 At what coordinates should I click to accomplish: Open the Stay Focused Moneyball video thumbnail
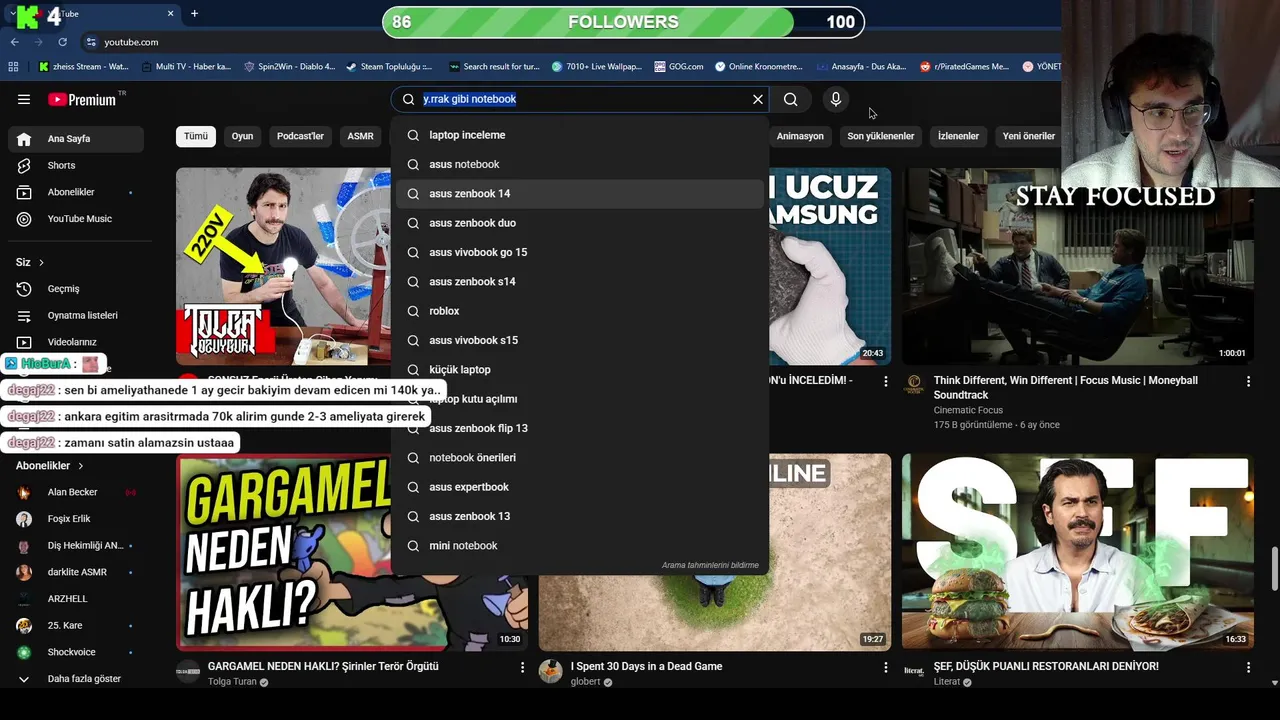point(1078,265)
